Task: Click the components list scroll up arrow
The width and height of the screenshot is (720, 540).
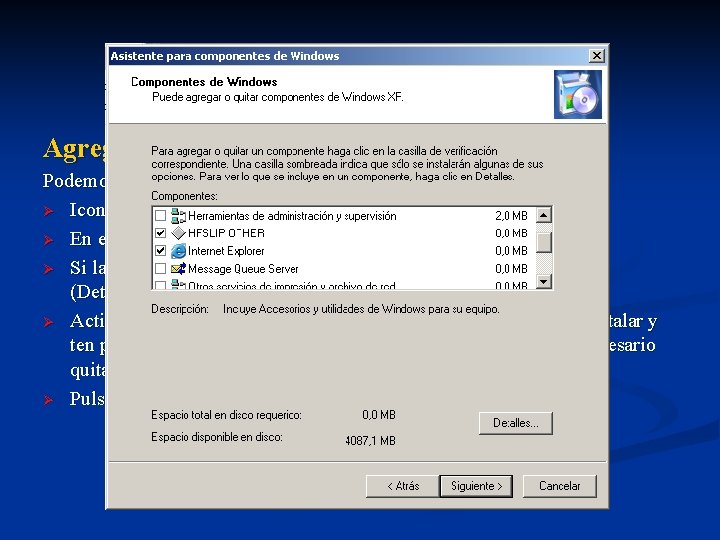Action: coord(544,215)
